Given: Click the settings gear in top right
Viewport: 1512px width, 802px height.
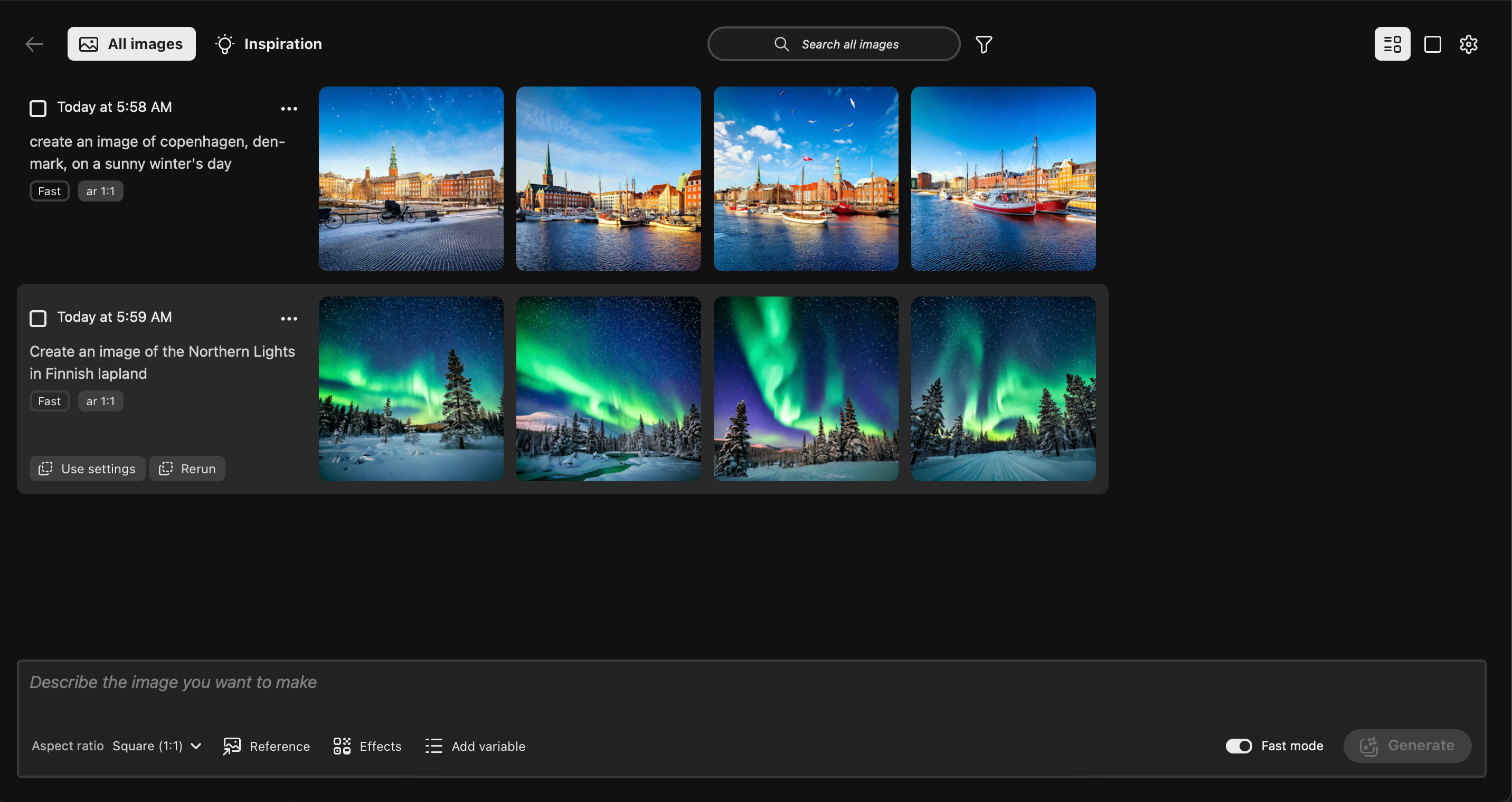Looking at the screenshot, I should coord(1468,43).
